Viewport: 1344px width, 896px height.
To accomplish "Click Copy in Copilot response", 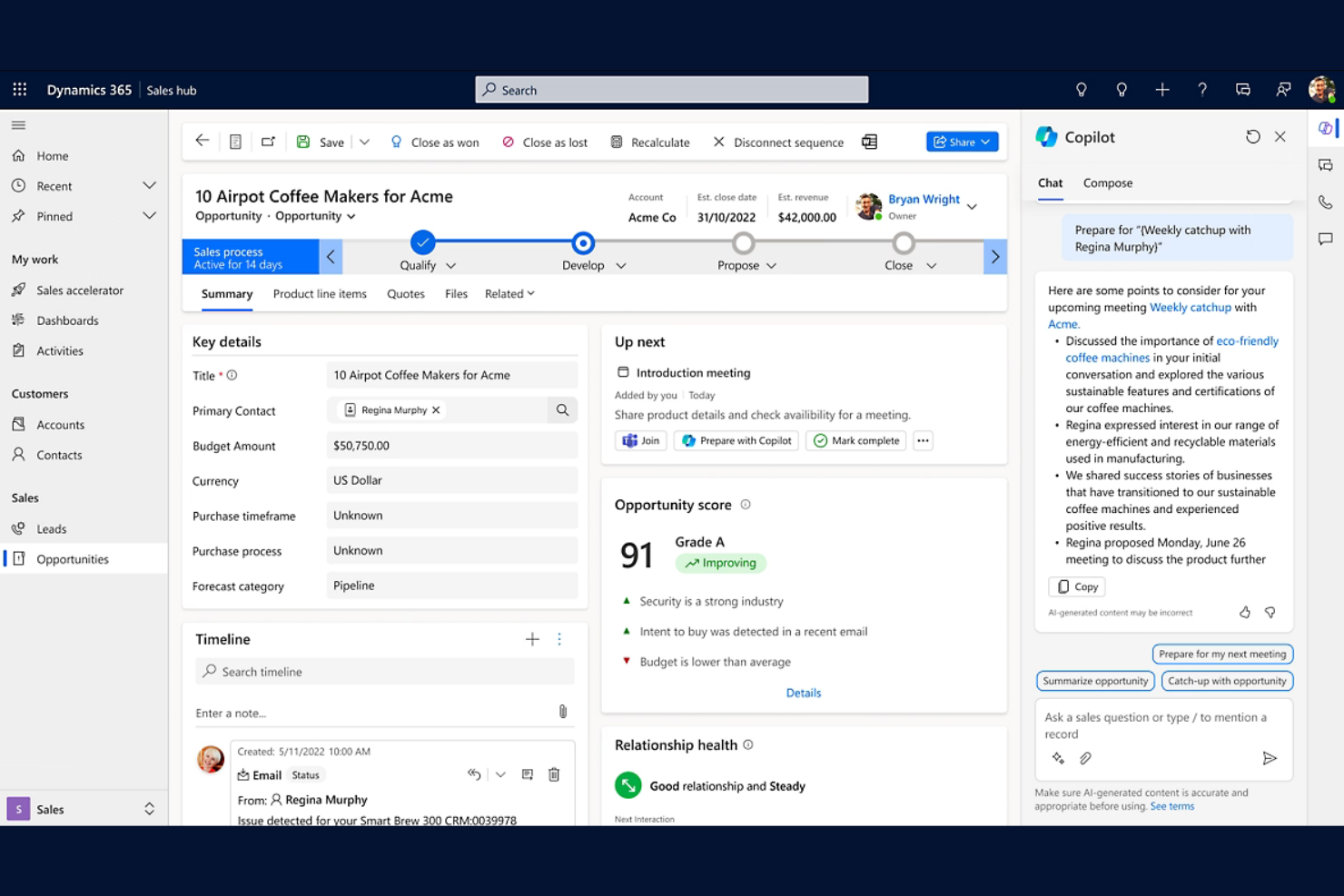I will 1077,586.
